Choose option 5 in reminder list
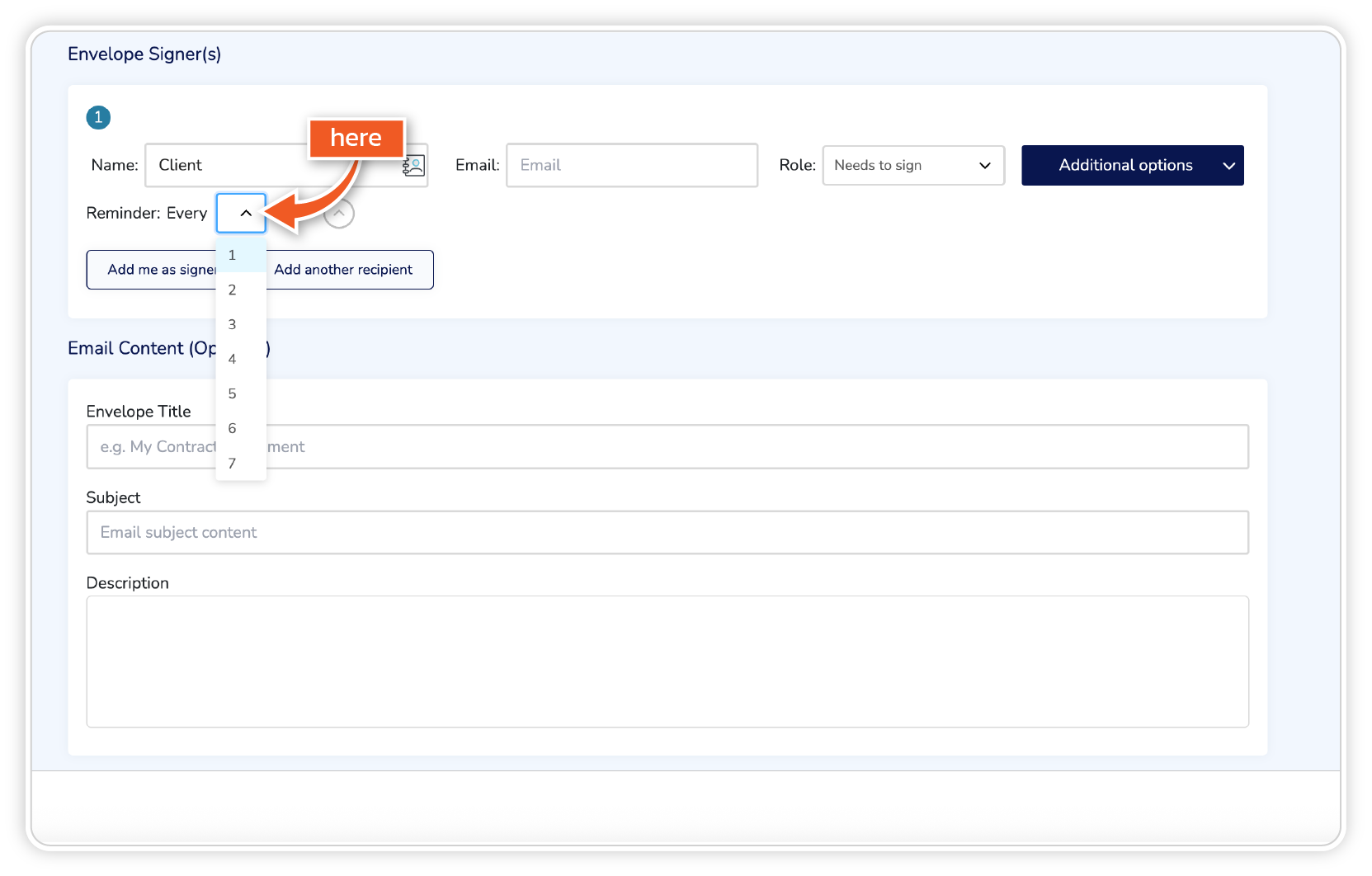 pyautogui.click(x=241, y=393)
